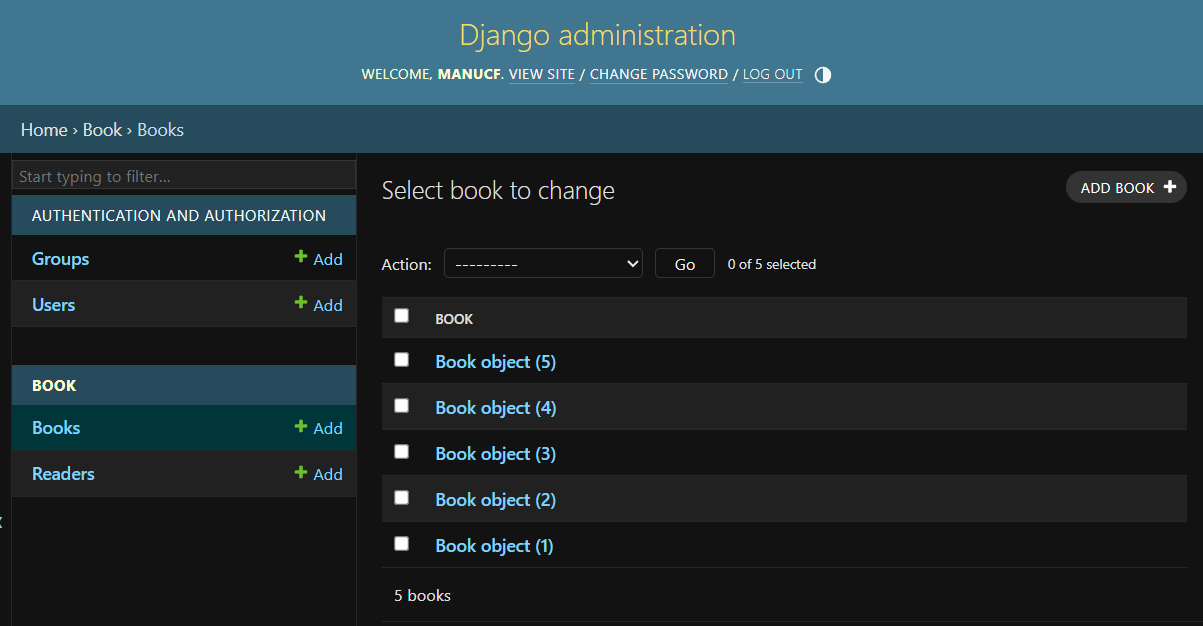
Task: Click the Home breadcrumb link
Action: click(44, 130)
